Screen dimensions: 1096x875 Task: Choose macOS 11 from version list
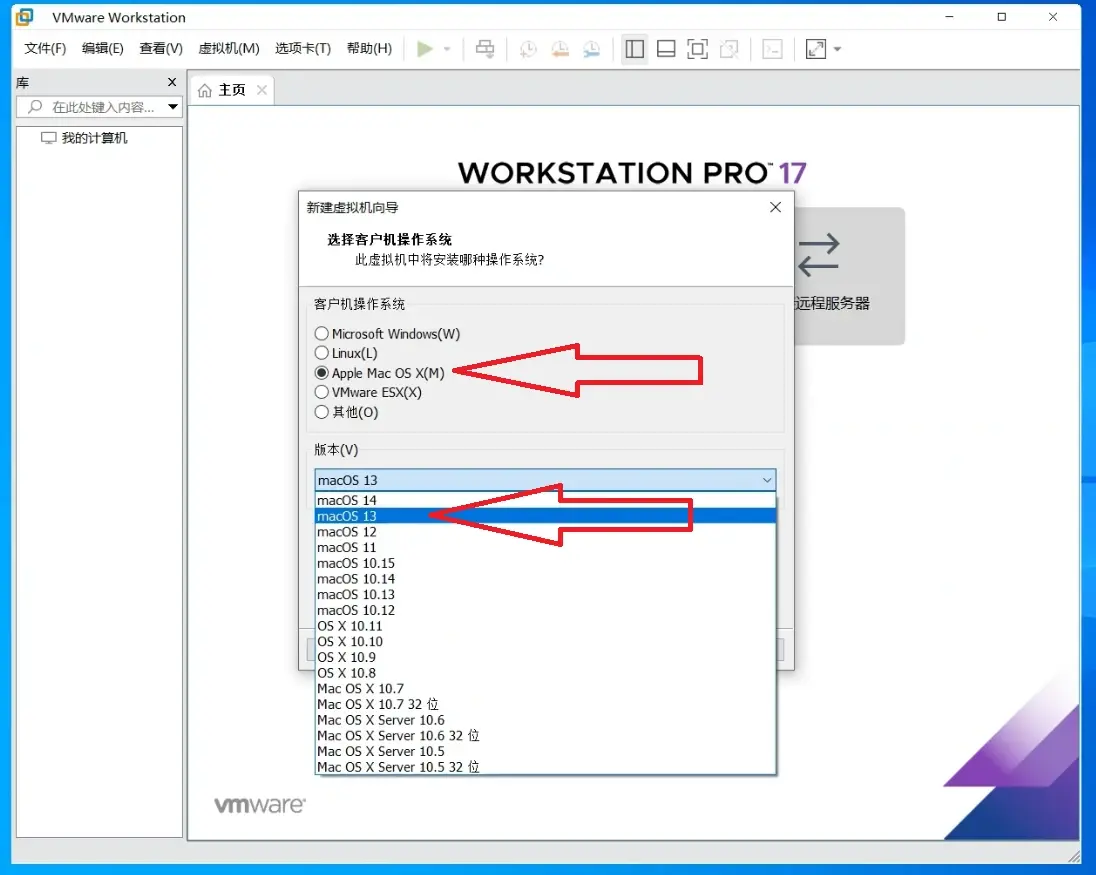pyautogui.click(x=545, y=547)
